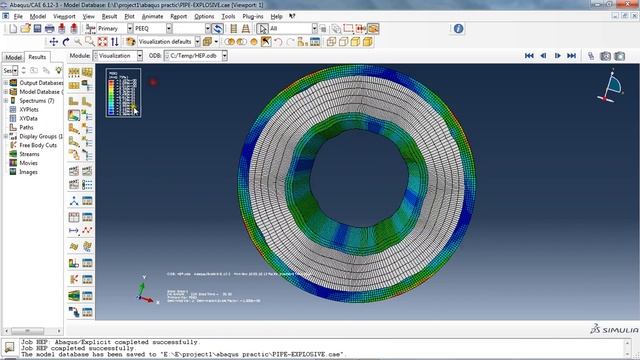Open the Result menu

click(109, 16)
